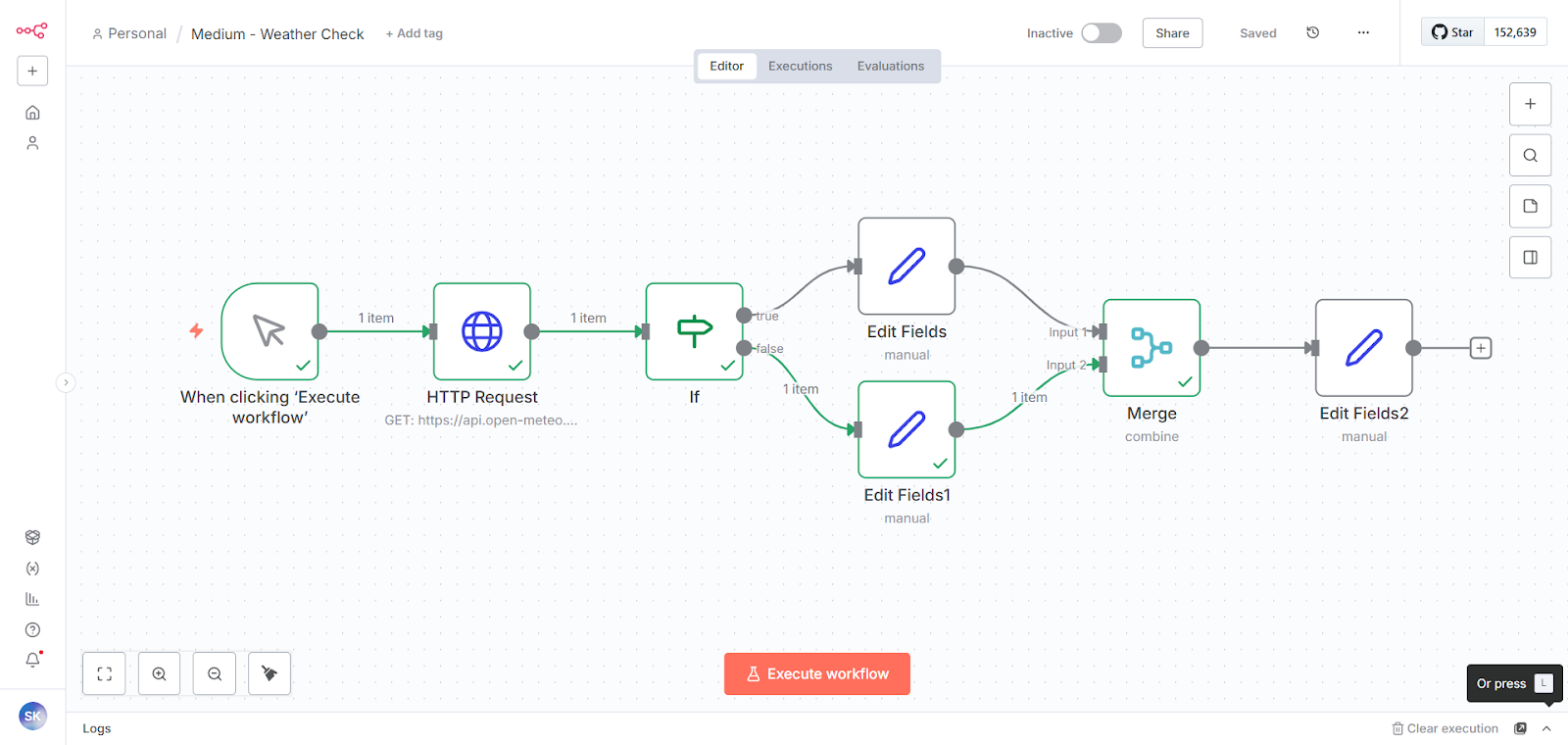Select the Merge node
Viewport: 1568px width, 745px height.
tap(1151, 348)
